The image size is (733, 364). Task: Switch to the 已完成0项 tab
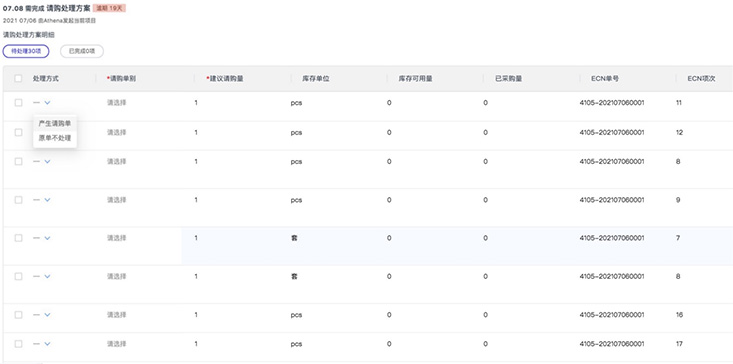pos(82,51)
